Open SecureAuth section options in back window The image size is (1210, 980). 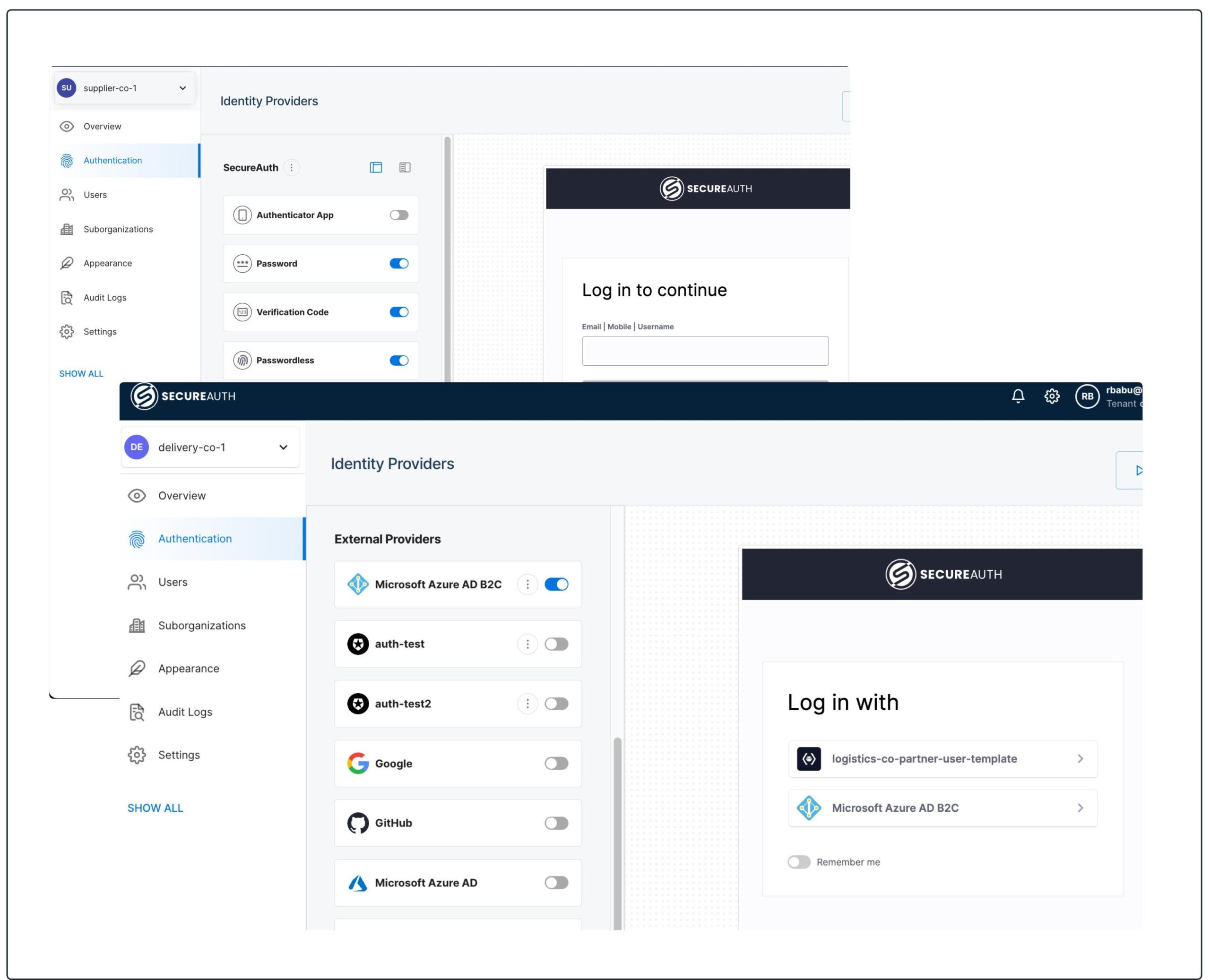[x=291, y=168]
